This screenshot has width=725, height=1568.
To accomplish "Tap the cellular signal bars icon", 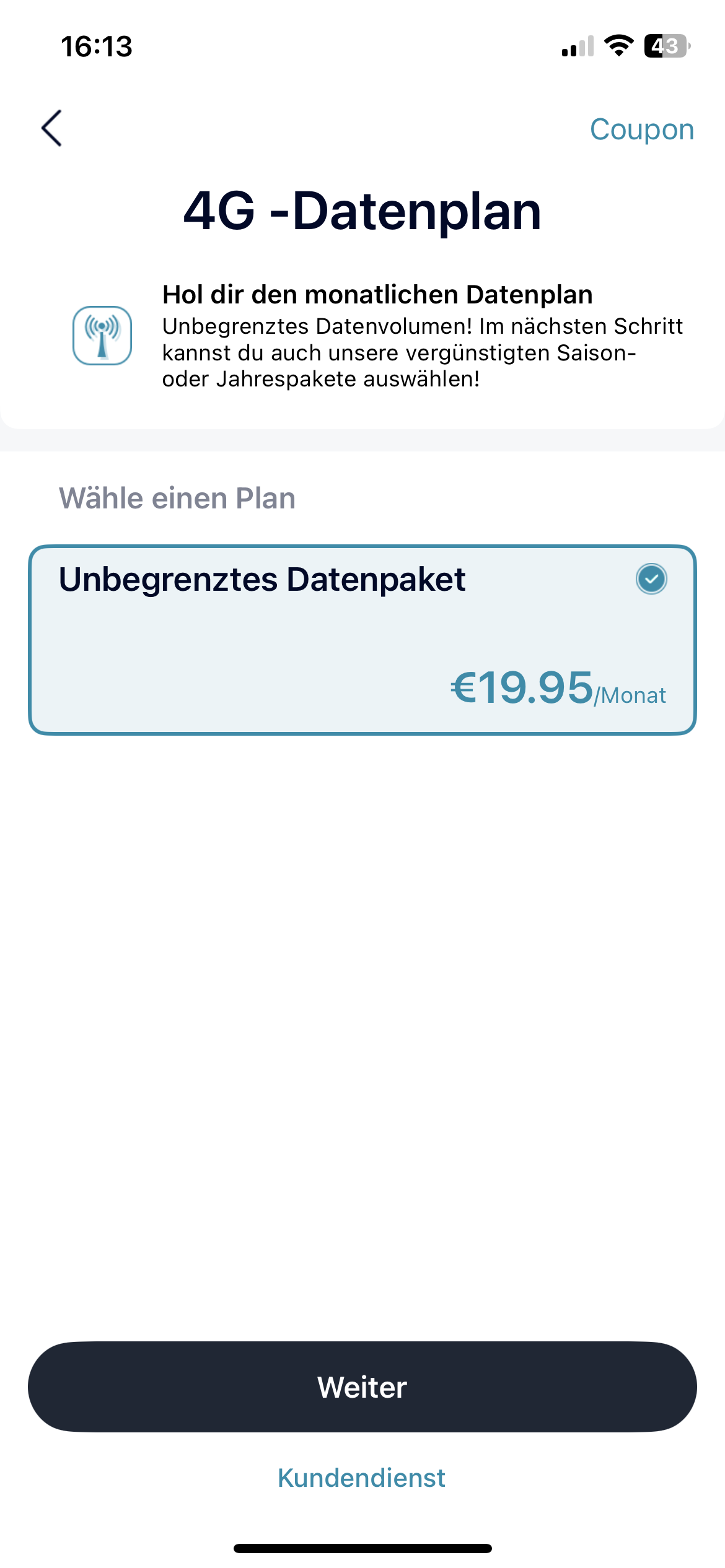I will click(x=578, y=46).
